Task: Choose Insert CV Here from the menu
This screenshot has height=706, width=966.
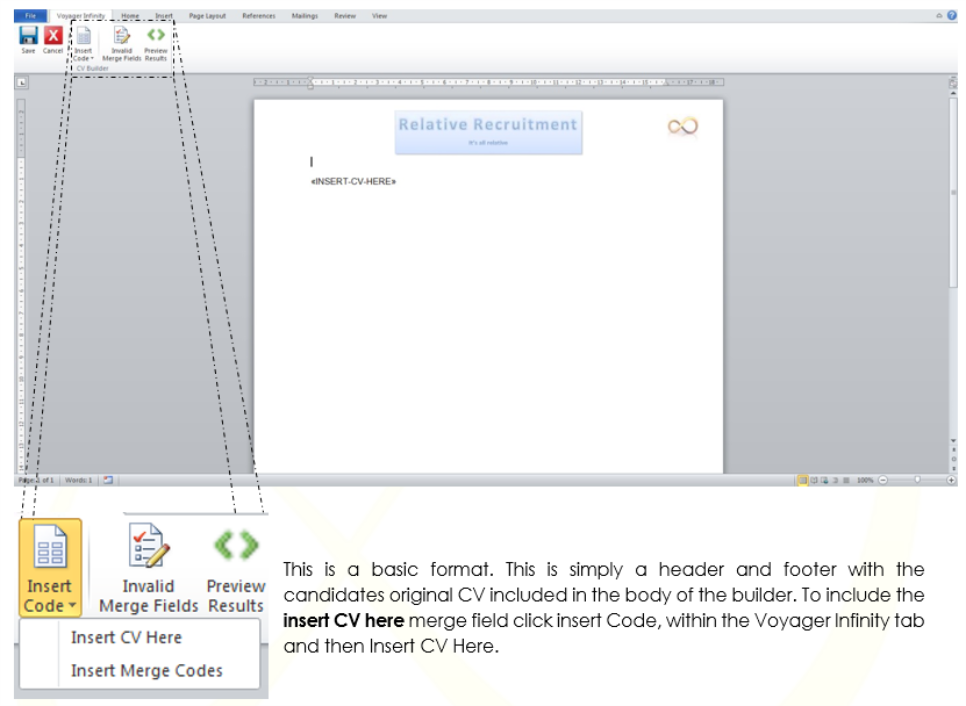Action: click(x=126, y=637)
